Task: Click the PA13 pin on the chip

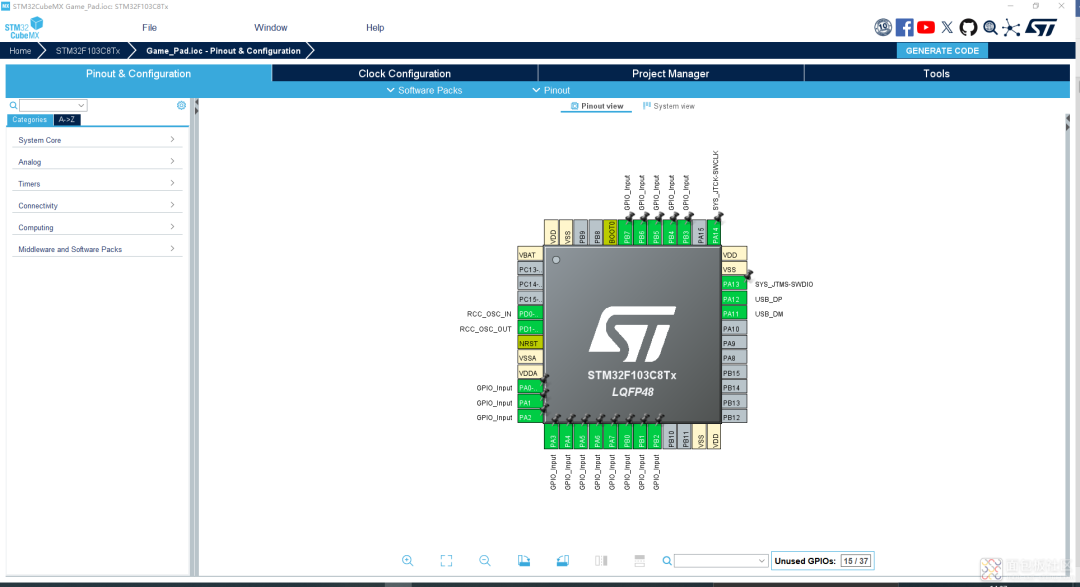Action: pyautogui.click(x=734, y=284)
